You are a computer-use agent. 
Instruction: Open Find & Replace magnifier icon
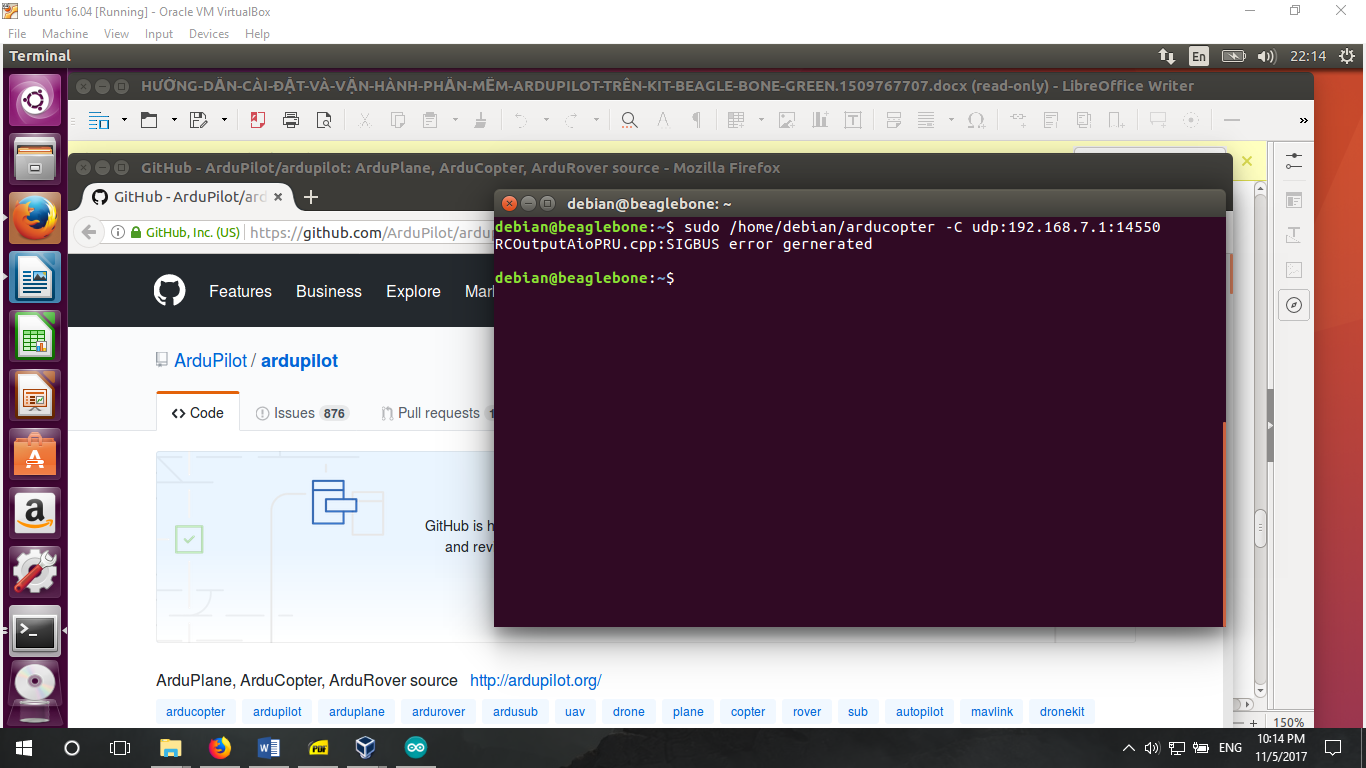(629, 121)
